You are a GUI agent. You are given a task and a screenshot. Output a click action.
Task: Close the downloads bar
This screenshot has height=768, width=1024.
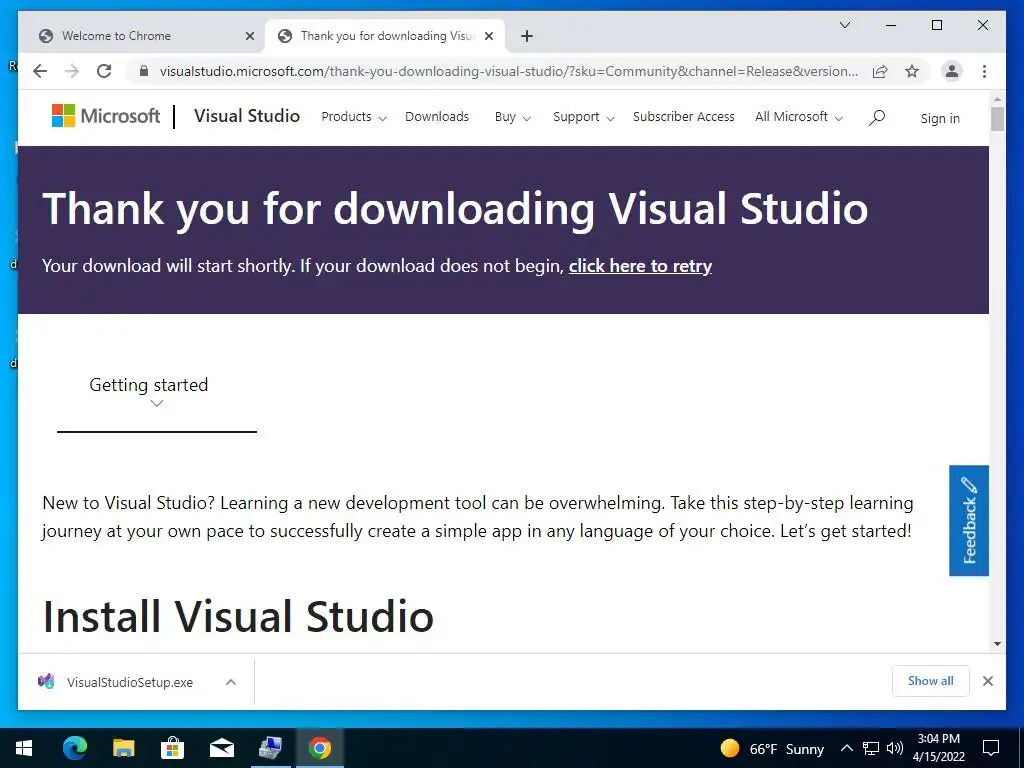click(x=987, y=681)
